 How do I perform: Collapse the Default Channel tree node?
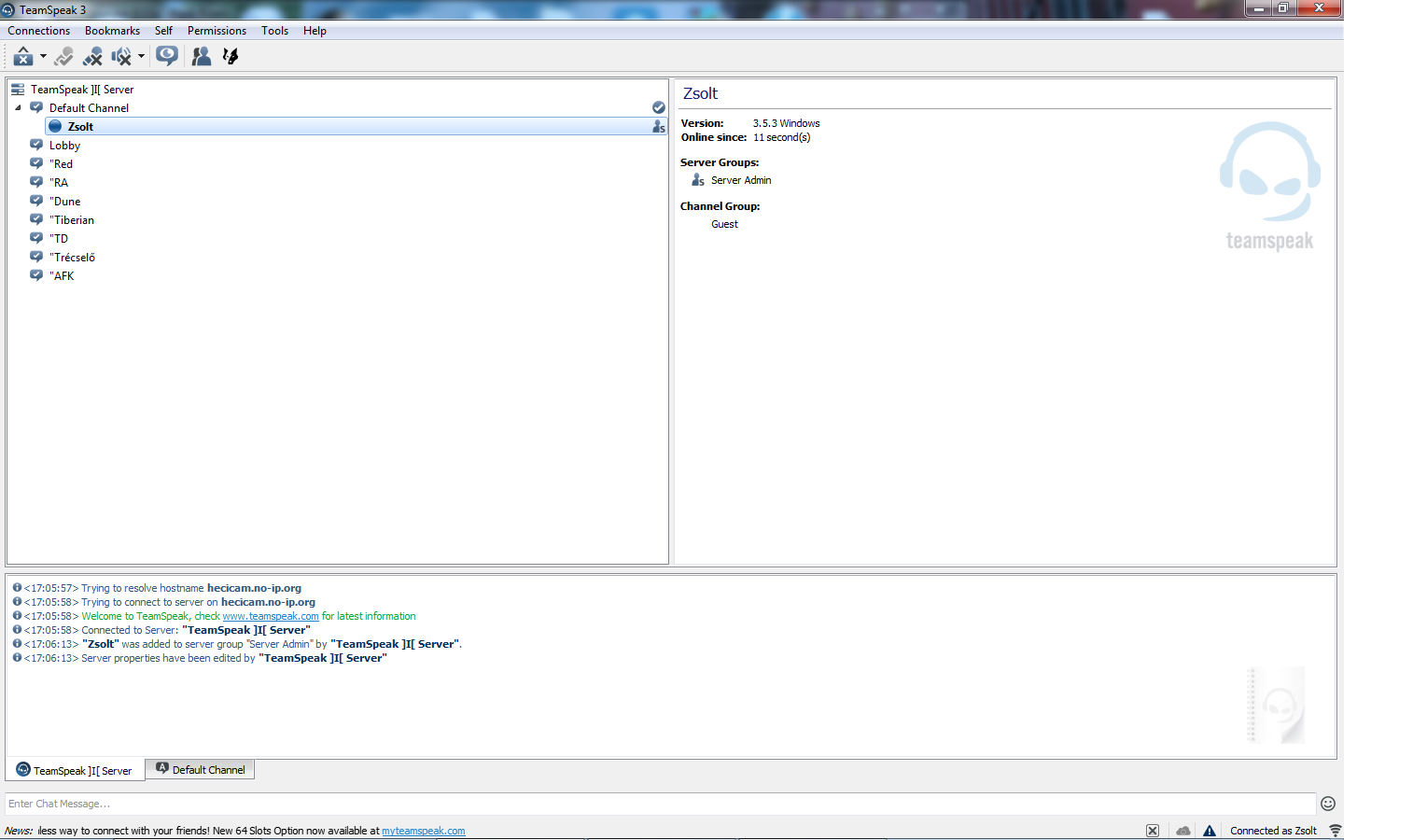(18, 108)
